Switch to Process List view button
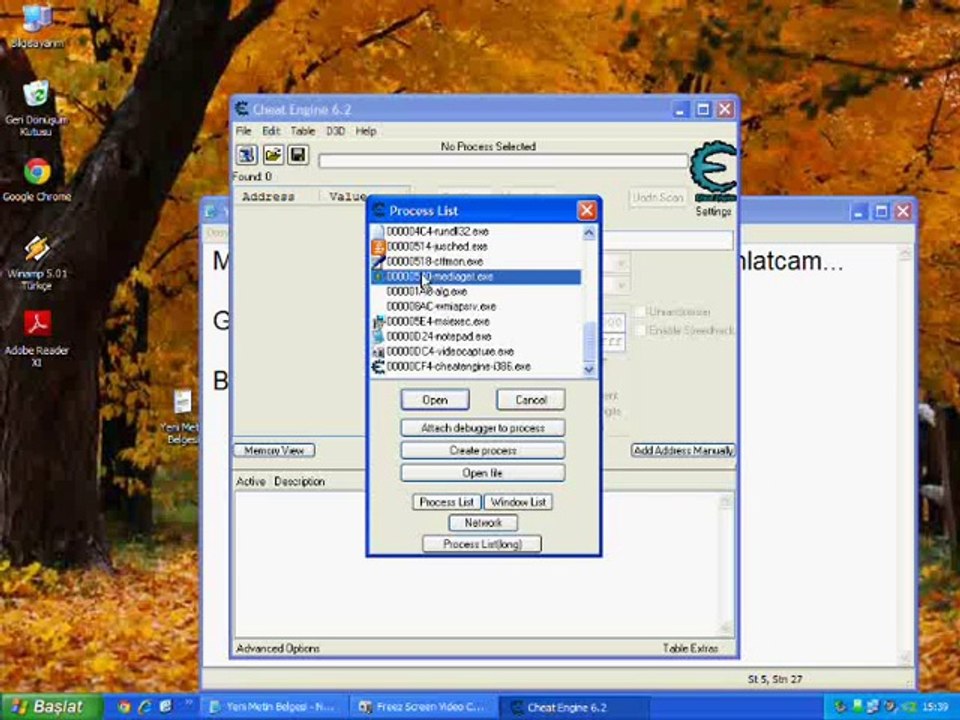This screenshot has height=720, width=960. click(x=446, y=502)
